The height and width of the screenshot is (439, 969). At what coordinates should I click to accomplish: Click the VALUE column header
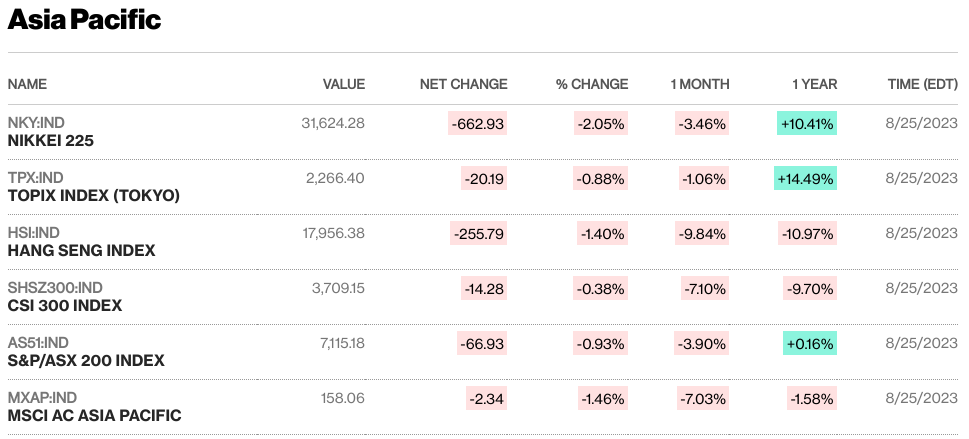(343, 84)
